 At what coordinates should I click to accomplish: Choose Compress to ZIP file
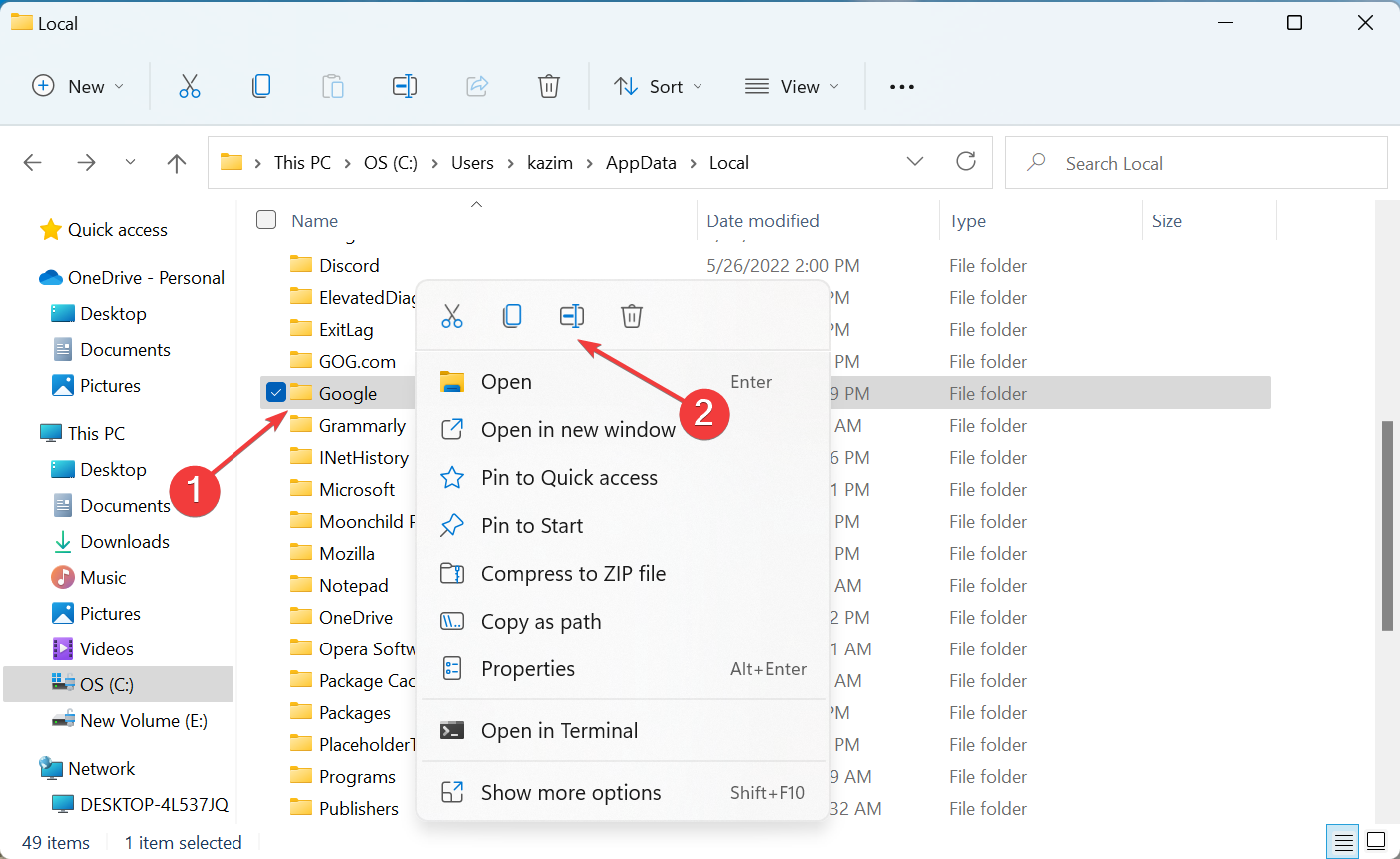click(625, 574)
